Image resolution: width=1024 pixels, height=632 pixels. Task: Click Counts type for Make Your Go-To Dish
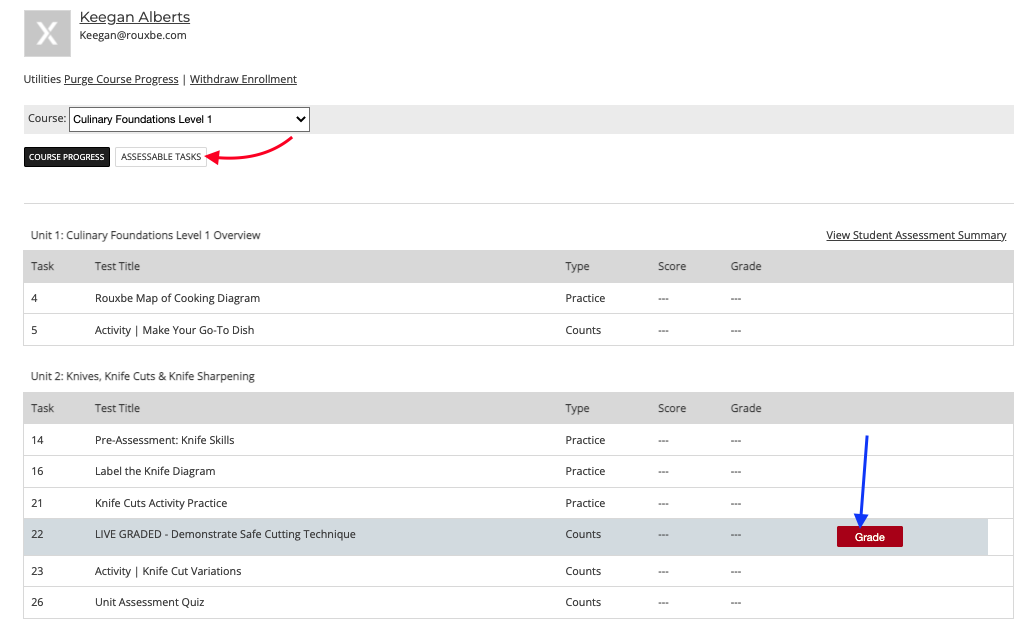583,330
